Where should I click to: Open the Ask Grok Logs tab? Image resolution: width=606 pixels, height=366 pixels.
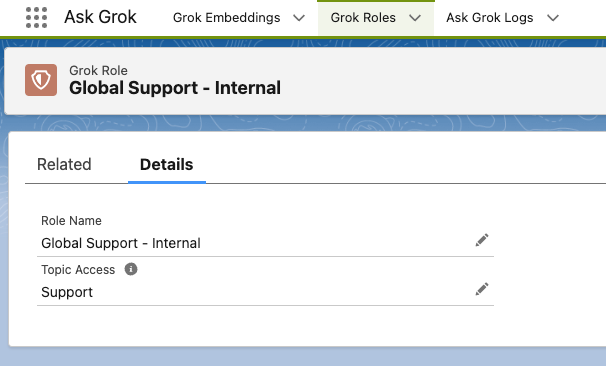[x=490, y=18]
